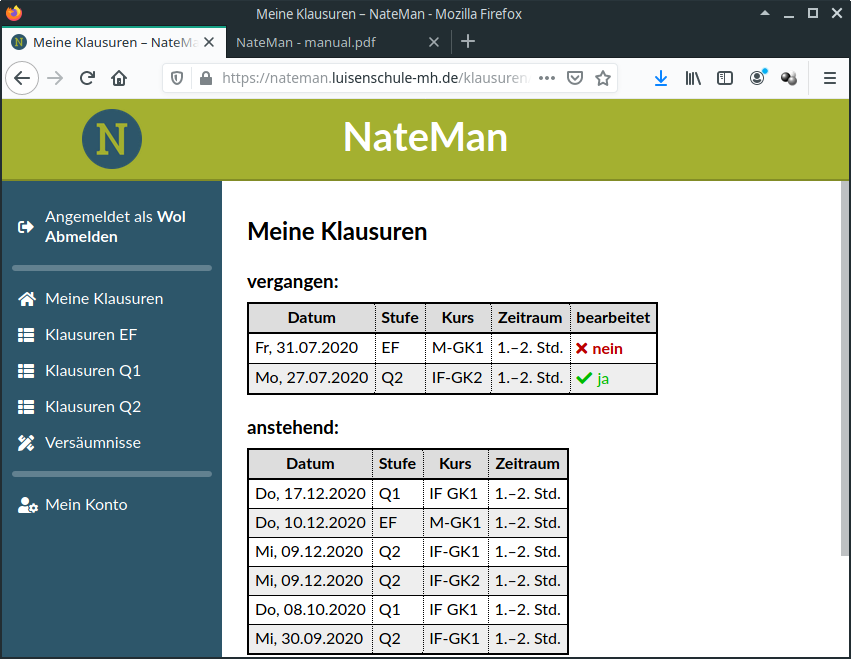The height and width of the screenshot is (659, 851).
Task: Click the user settings icon beside Mein Konto
Action: (x=28, y=505)
